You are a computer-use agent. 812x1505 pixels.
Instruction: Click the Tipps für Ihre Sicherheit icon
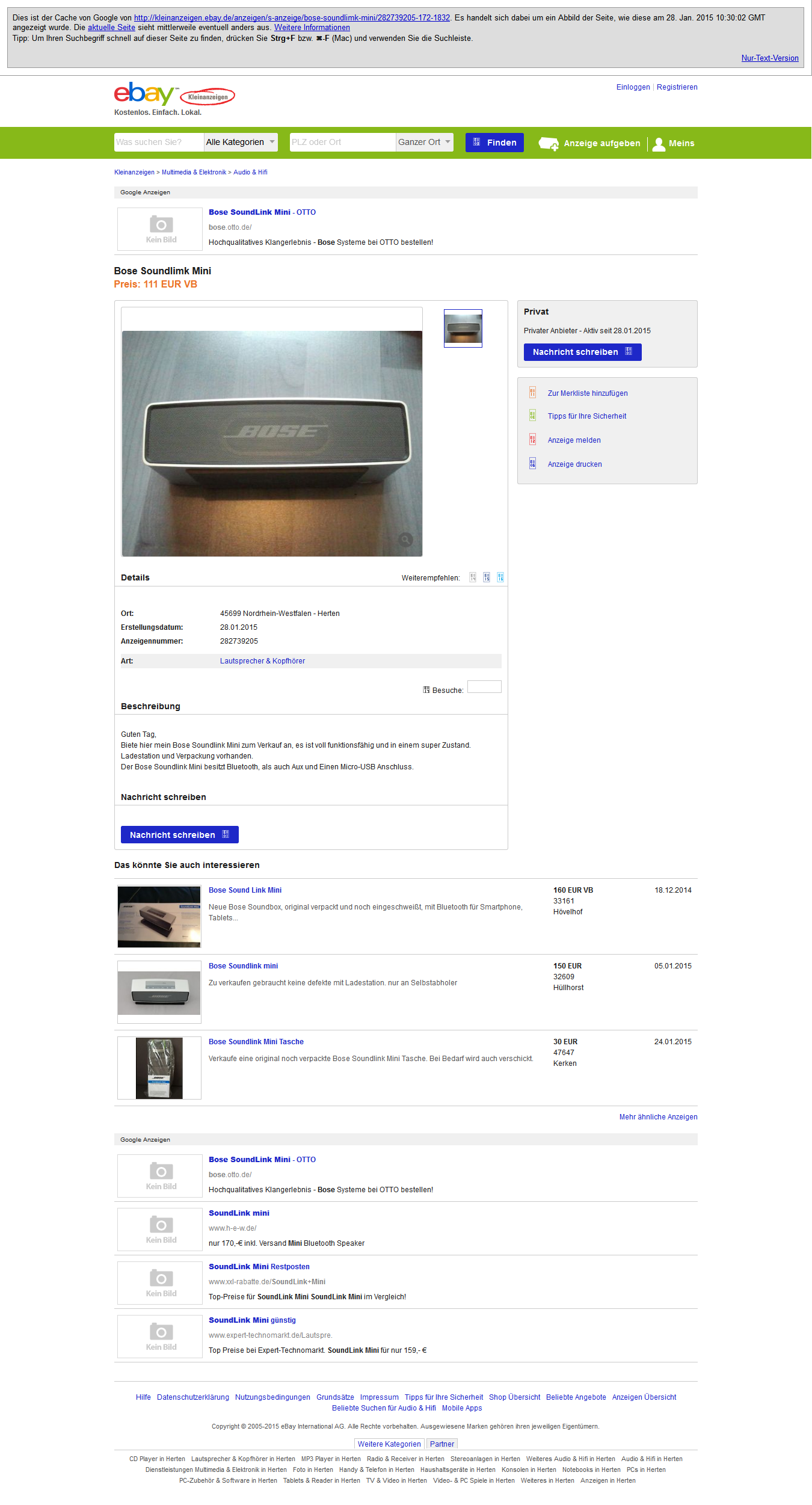532,416
